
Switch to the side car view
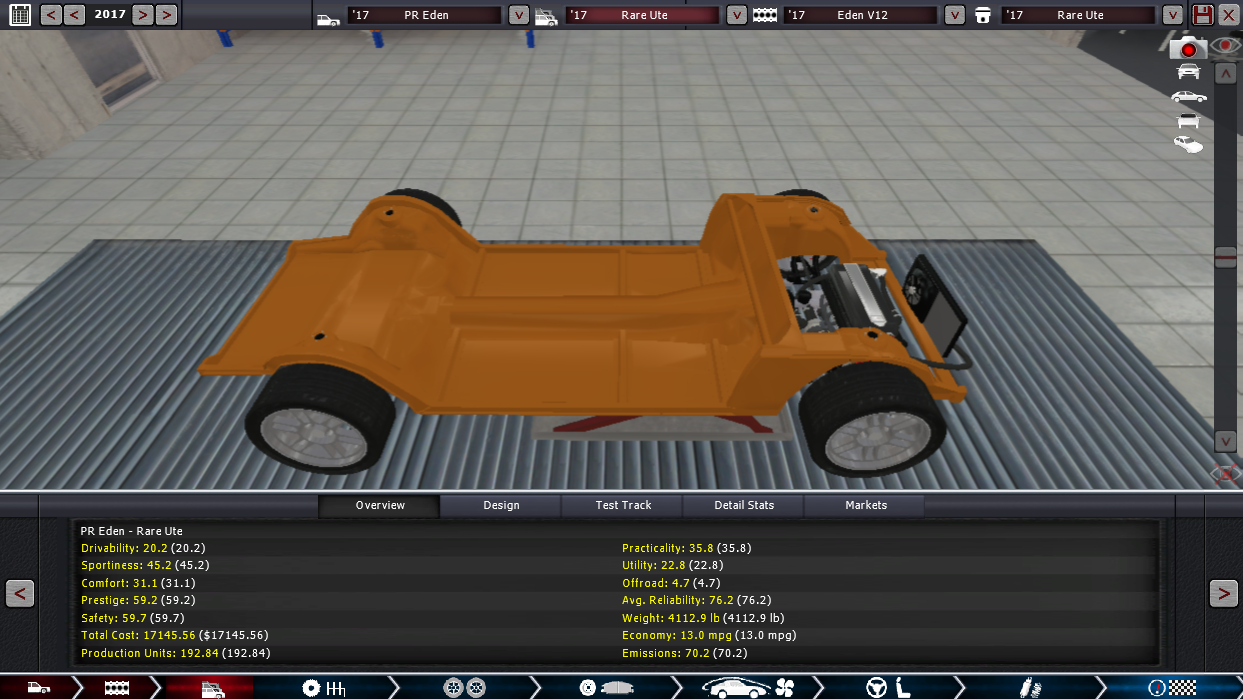[1189, 96]
